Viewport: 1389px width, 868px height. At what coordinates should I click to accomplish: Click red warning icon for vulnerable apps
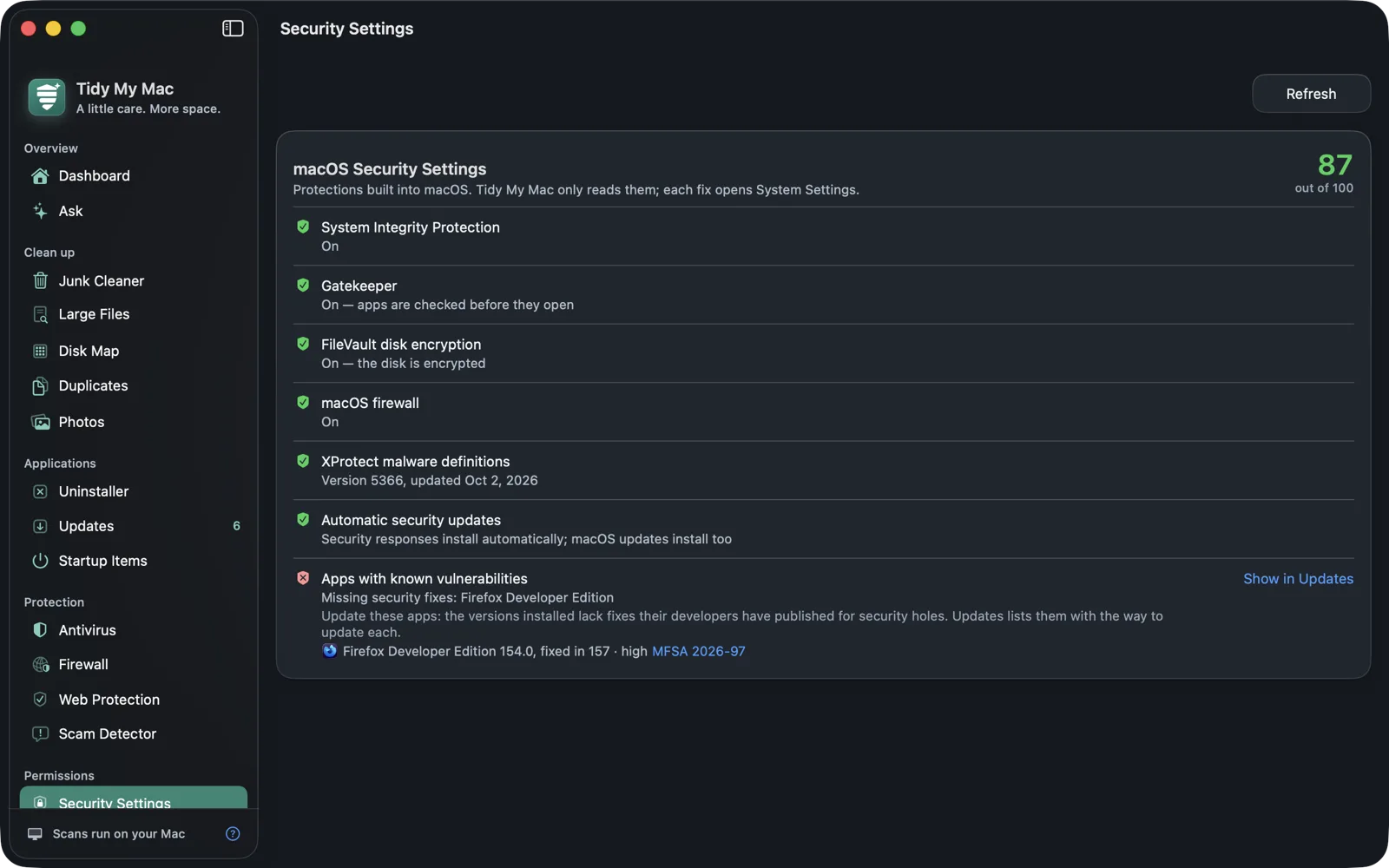303,578
